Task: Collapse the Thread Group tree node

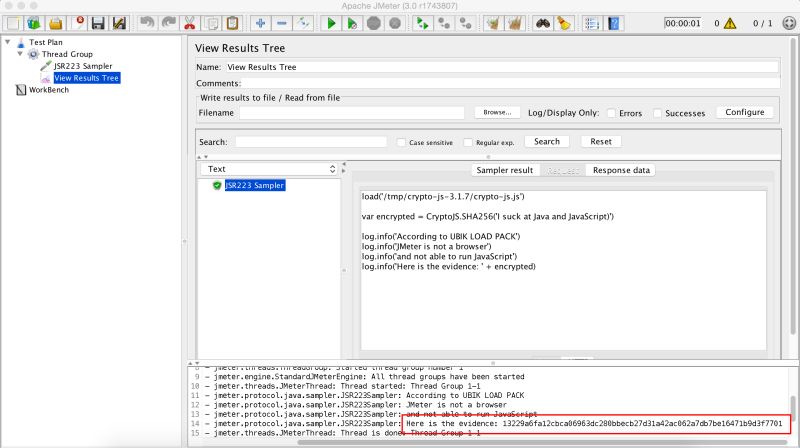Action: click(x=20, y=54)
